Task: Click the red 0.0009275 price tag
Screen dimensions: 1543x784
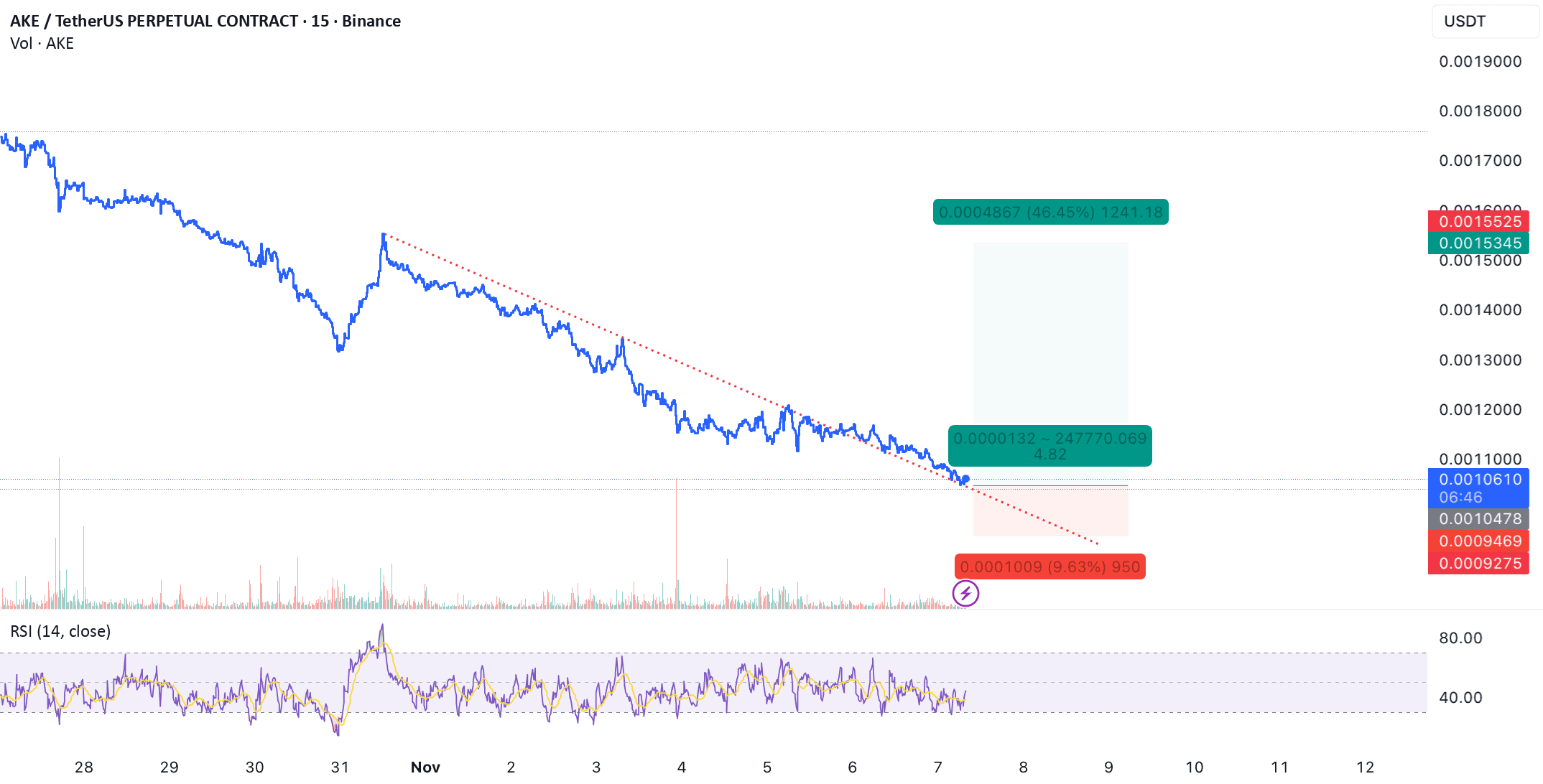Action: (x=1479, y=564)
